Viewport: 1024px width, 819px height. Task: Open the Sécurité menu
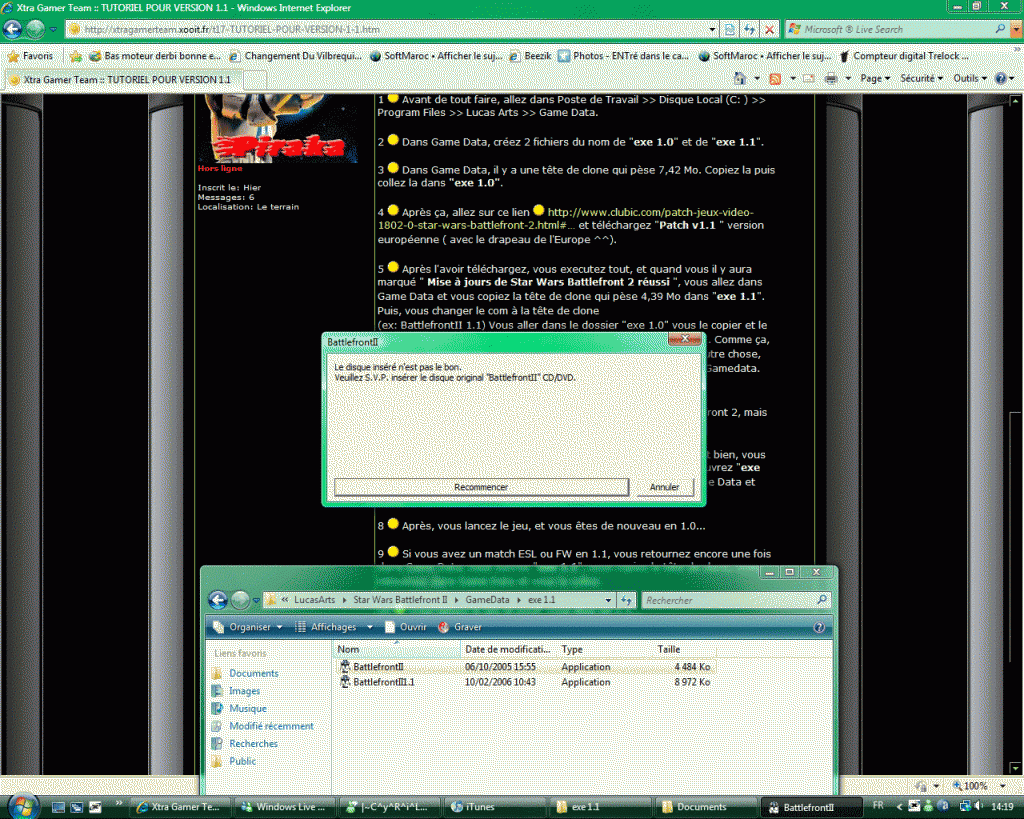point(921,78)
